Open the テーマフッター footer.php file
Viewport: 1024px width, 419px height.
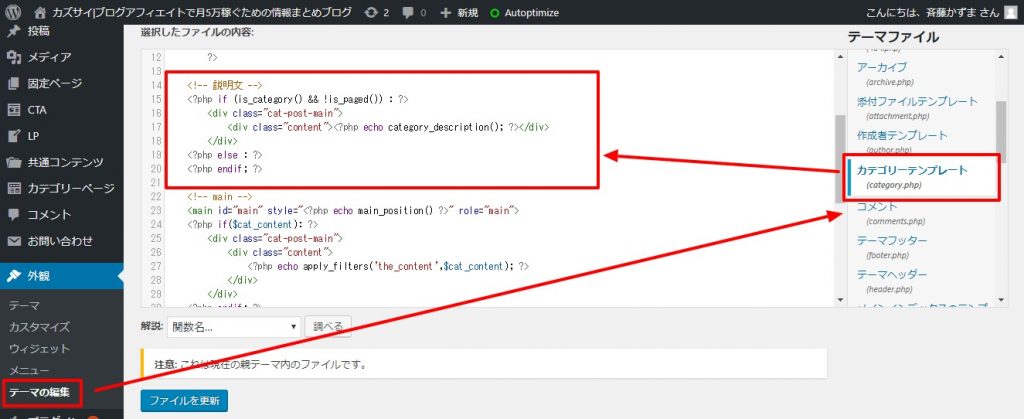click(x=891, y=241)
